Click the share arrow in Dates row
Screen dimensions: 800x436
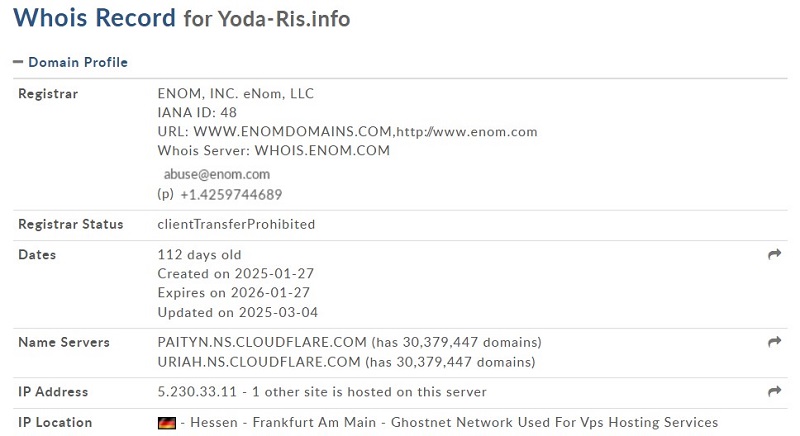tap(774, 254)
